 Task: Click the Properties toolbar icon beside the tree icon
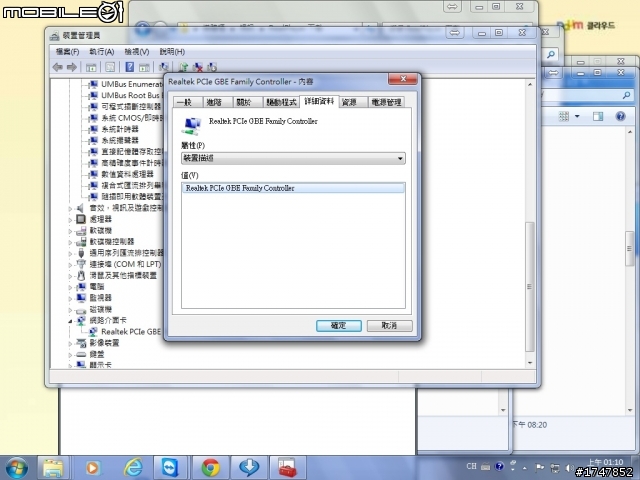point(110,67)
